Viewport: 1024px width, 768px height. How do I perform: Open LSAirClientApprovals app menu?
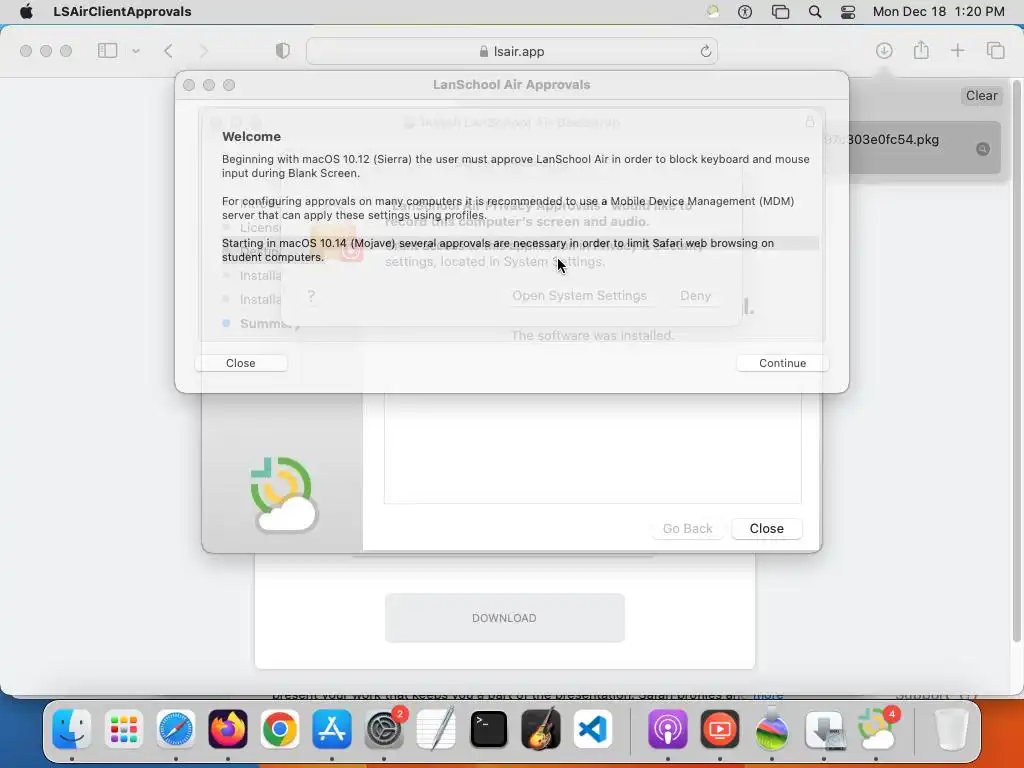[122, 12]
